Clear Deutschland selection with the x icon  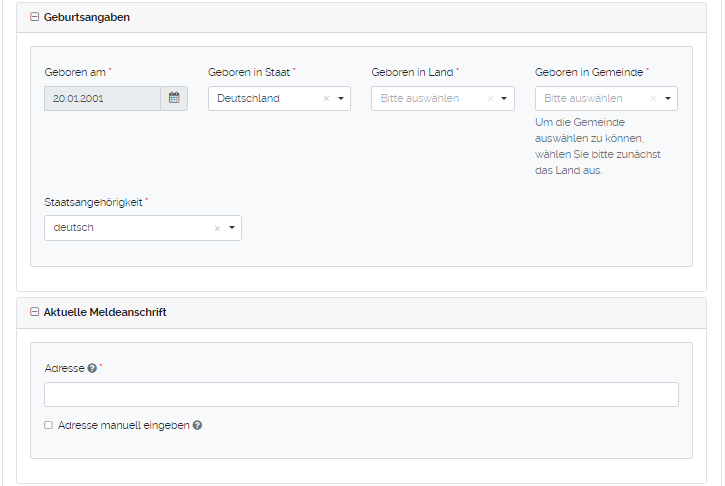[326, 99]
